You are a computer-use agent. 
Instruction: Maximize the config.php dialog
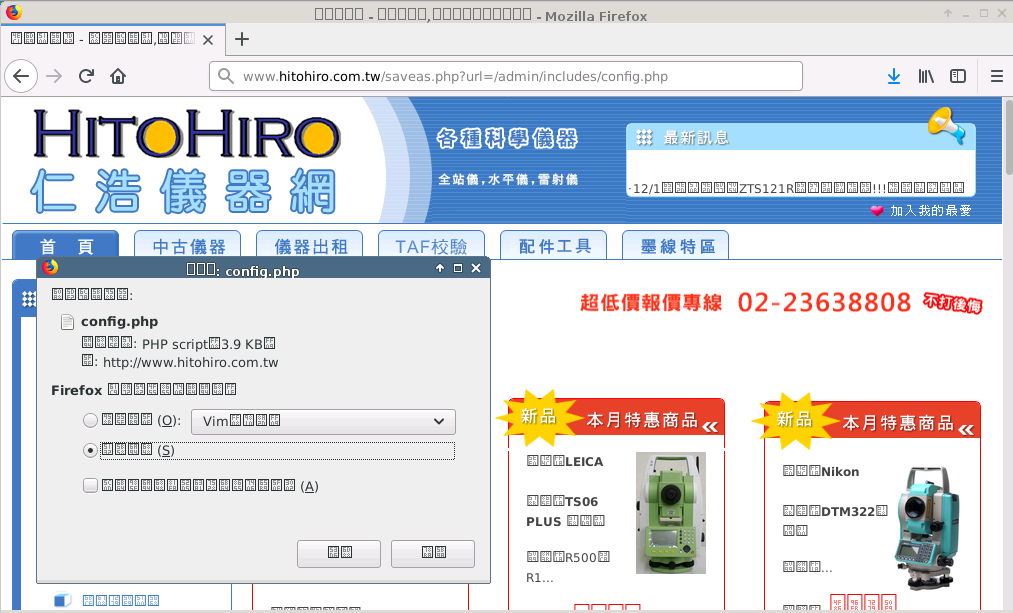pyautogui.click(x=458, y=268)
